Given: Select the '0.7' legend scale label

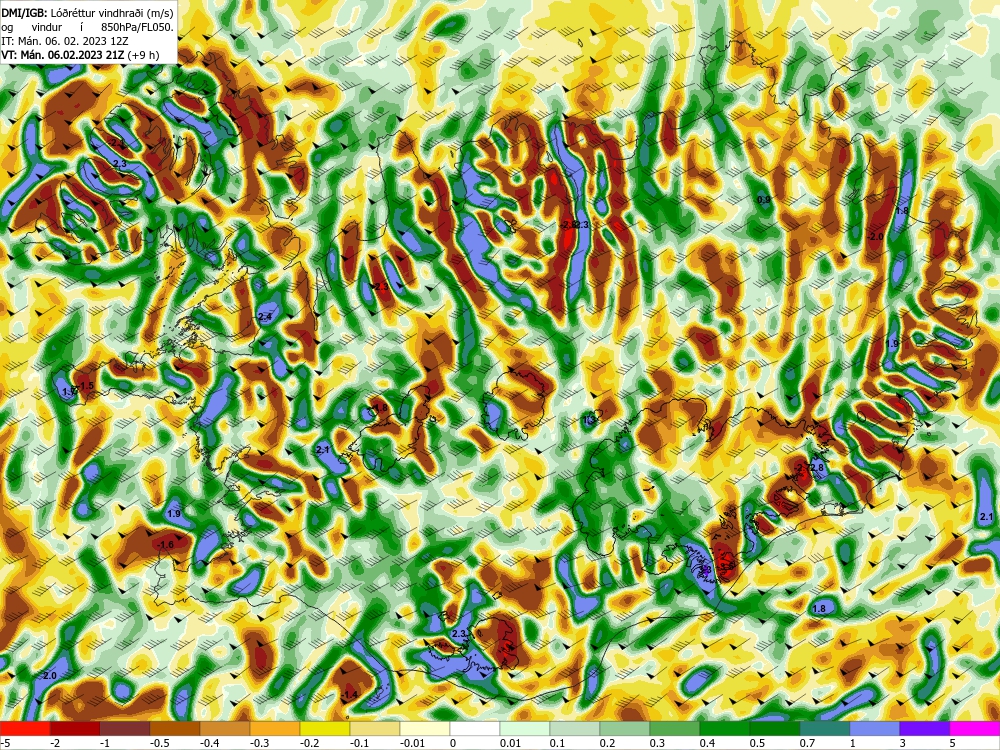Looking at the screenshot, I should [807, 743].
